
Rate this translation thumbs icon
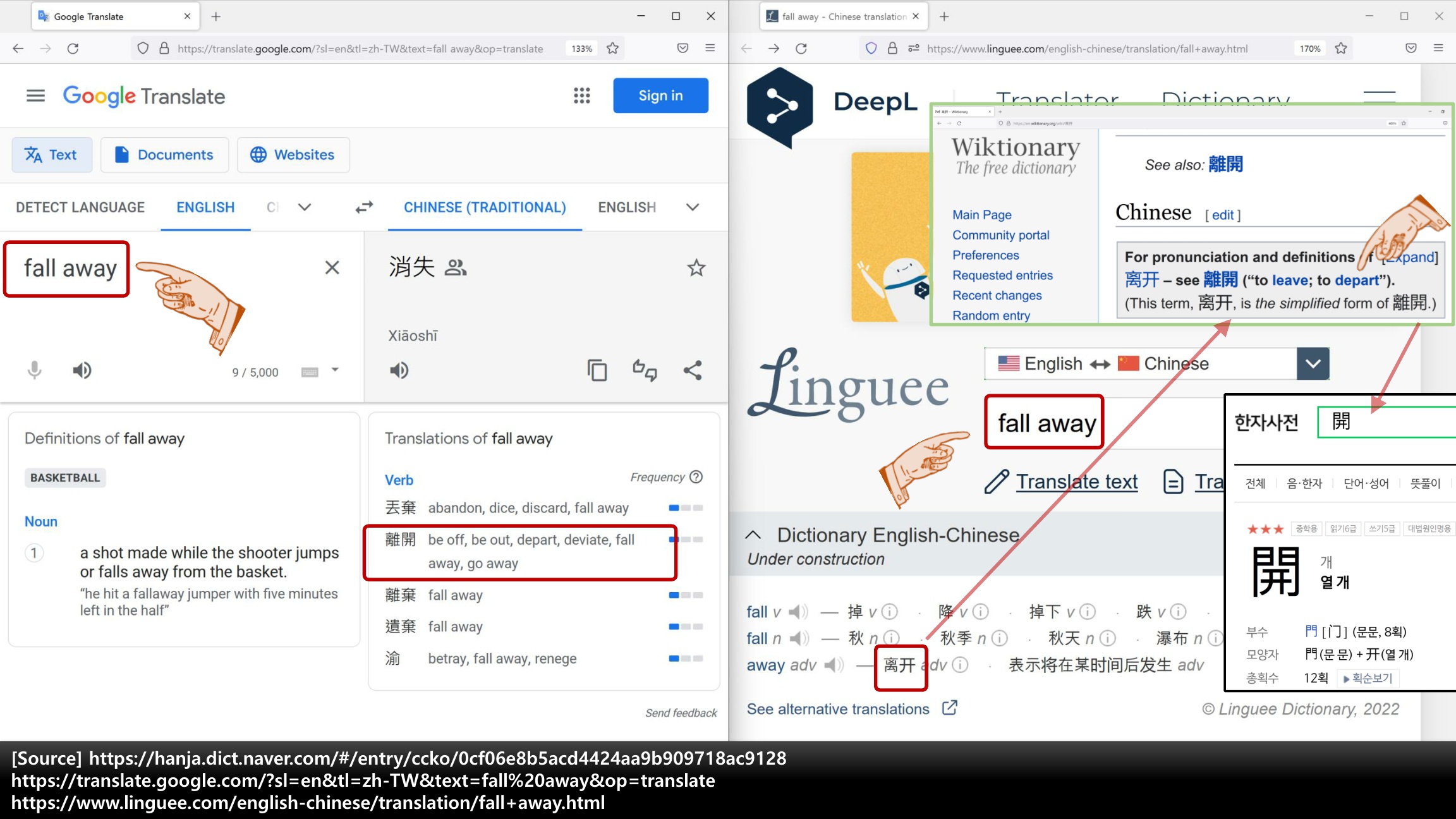click(645, 370)
